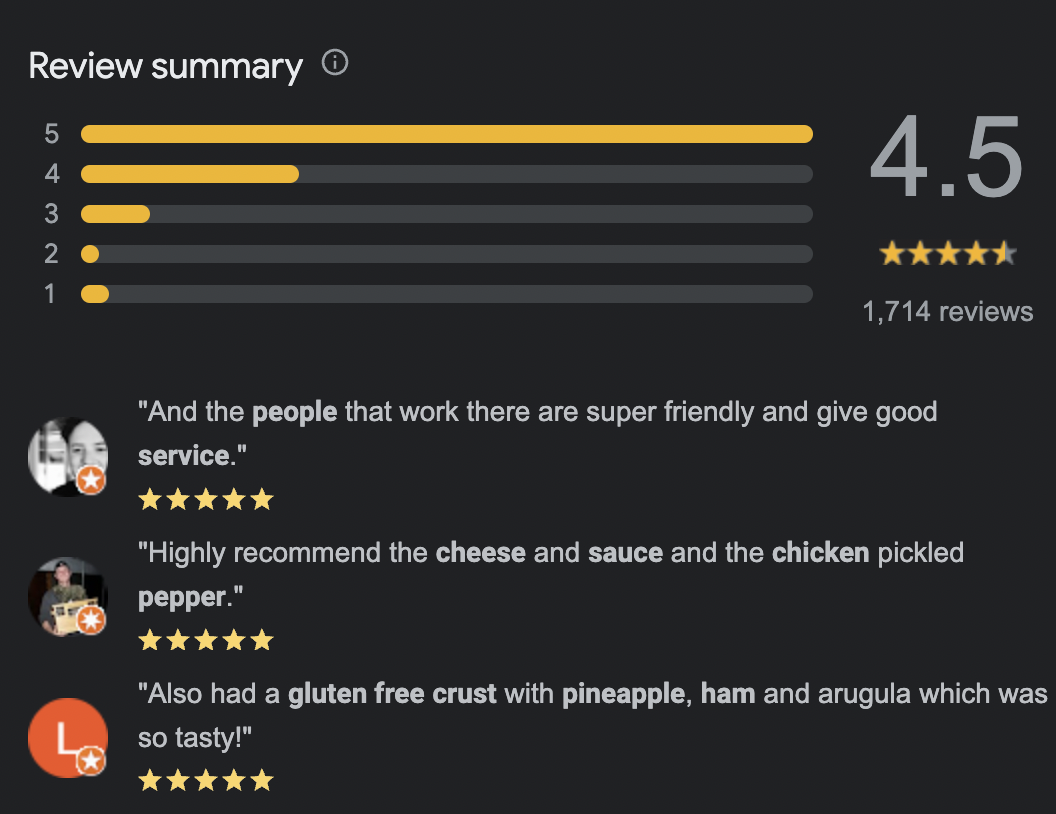Click the Local Guide badge on the L avatar
Image resolution: width=1056 pixels, height=814 pixels.
91,761
